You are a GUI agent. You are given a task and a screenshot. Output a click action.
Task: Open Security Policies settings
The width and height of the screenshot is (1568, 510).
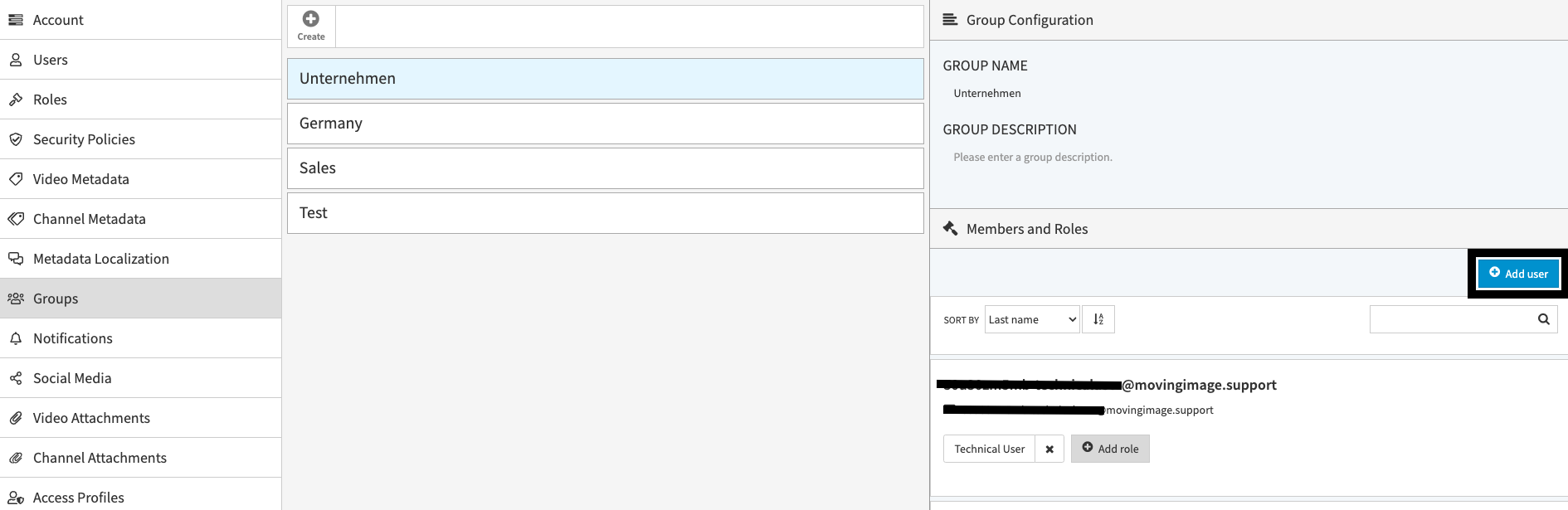[141, 139]
